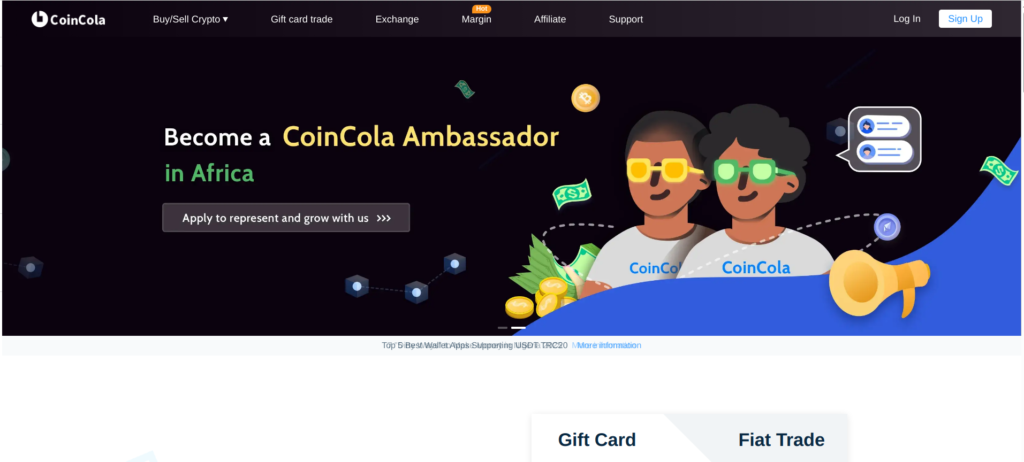The width and height of the screenshot is (1024, 462).
Task: Open the Margin menu item
Action: tap(477, 20)
